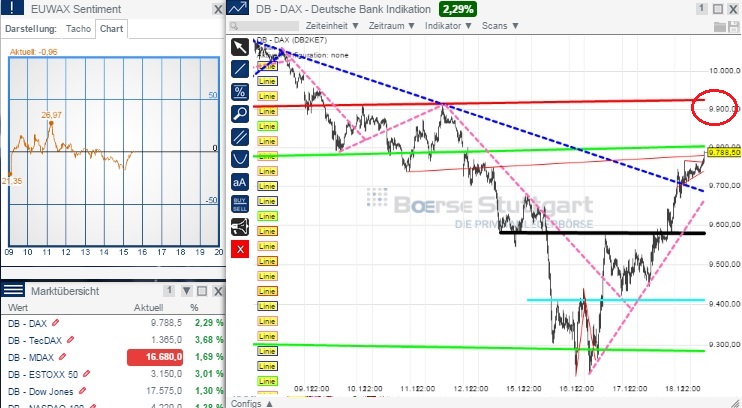The height and width of the screenshot is (408, 742).
Task: Click the 9.300,00 price axis label
Action: (x=724, y=344)
